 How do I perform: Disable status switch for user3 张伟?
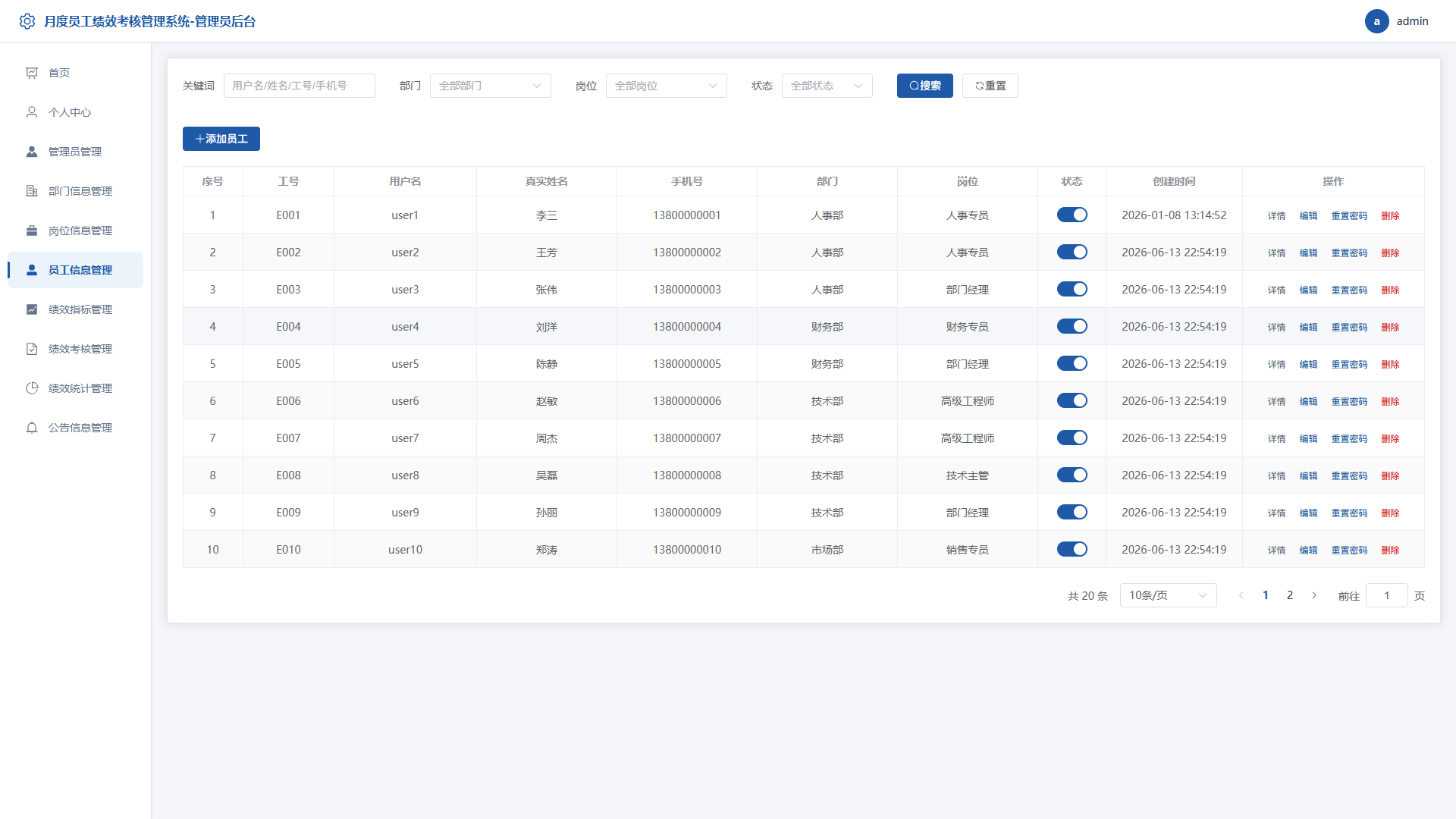(x=1072, y=289)
